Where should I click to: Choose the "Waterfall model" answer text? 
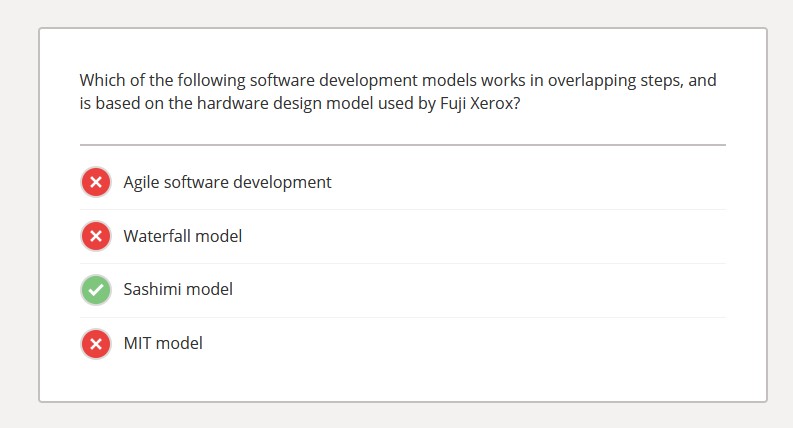[182, 236]
